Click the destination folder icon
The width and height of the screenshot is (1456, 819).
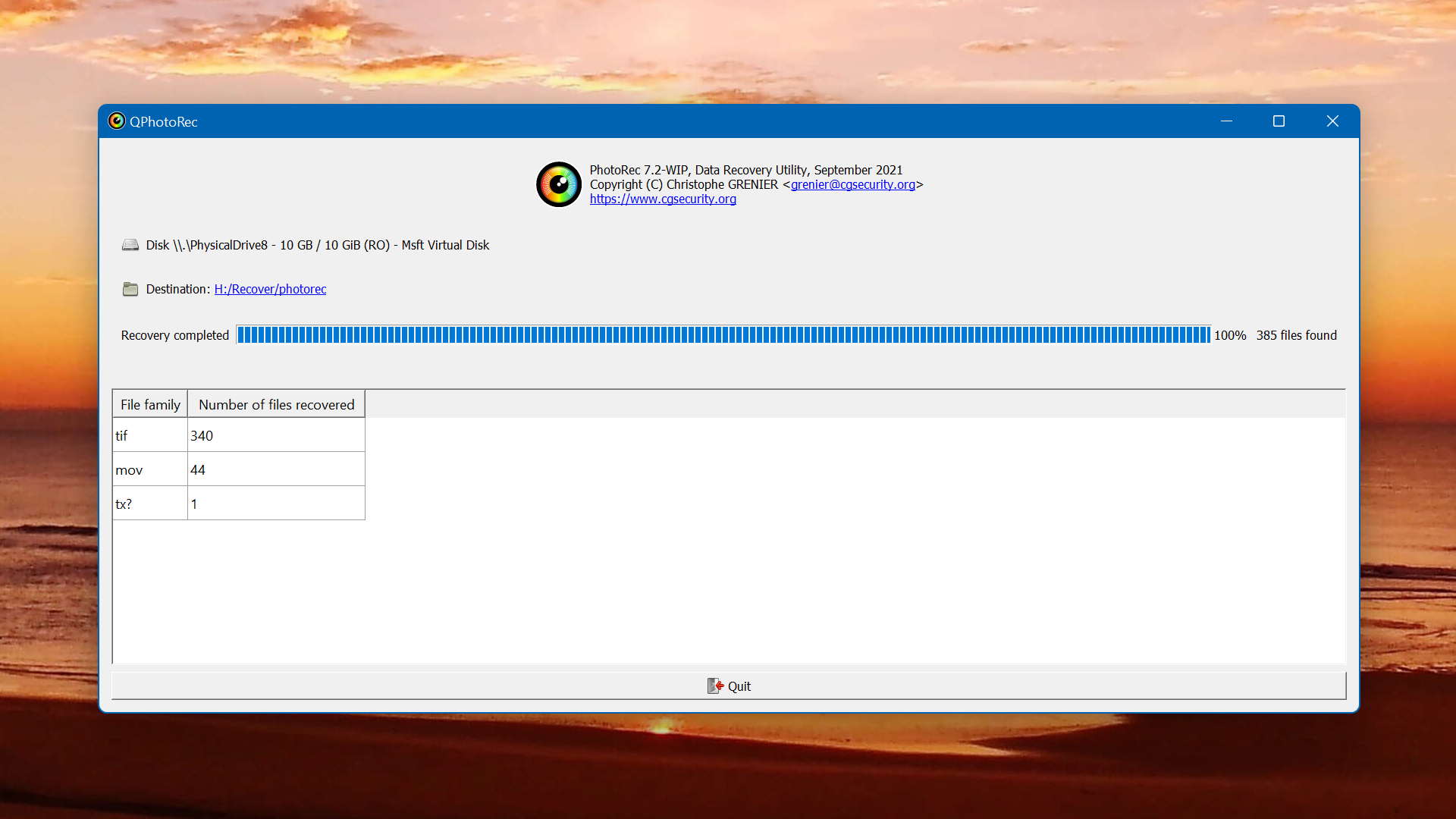point(130,289)
